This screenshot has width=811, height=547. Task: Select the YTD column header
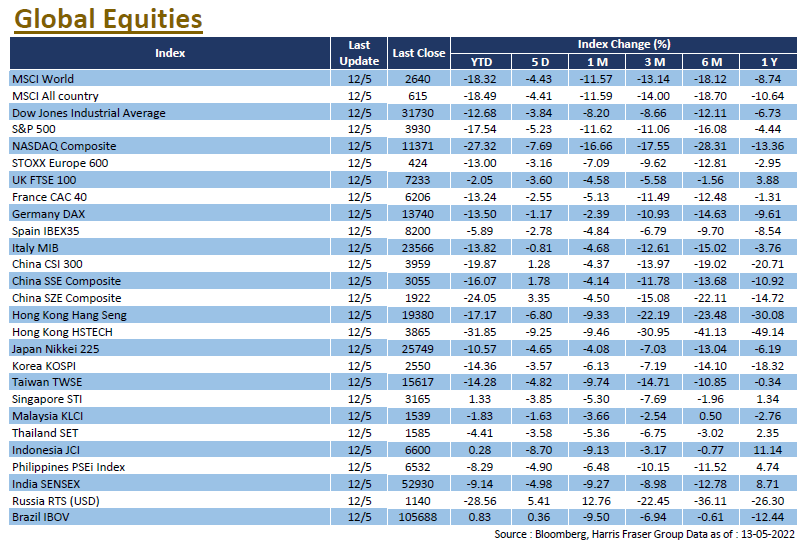pyautogui.click(x=481, y=62)
